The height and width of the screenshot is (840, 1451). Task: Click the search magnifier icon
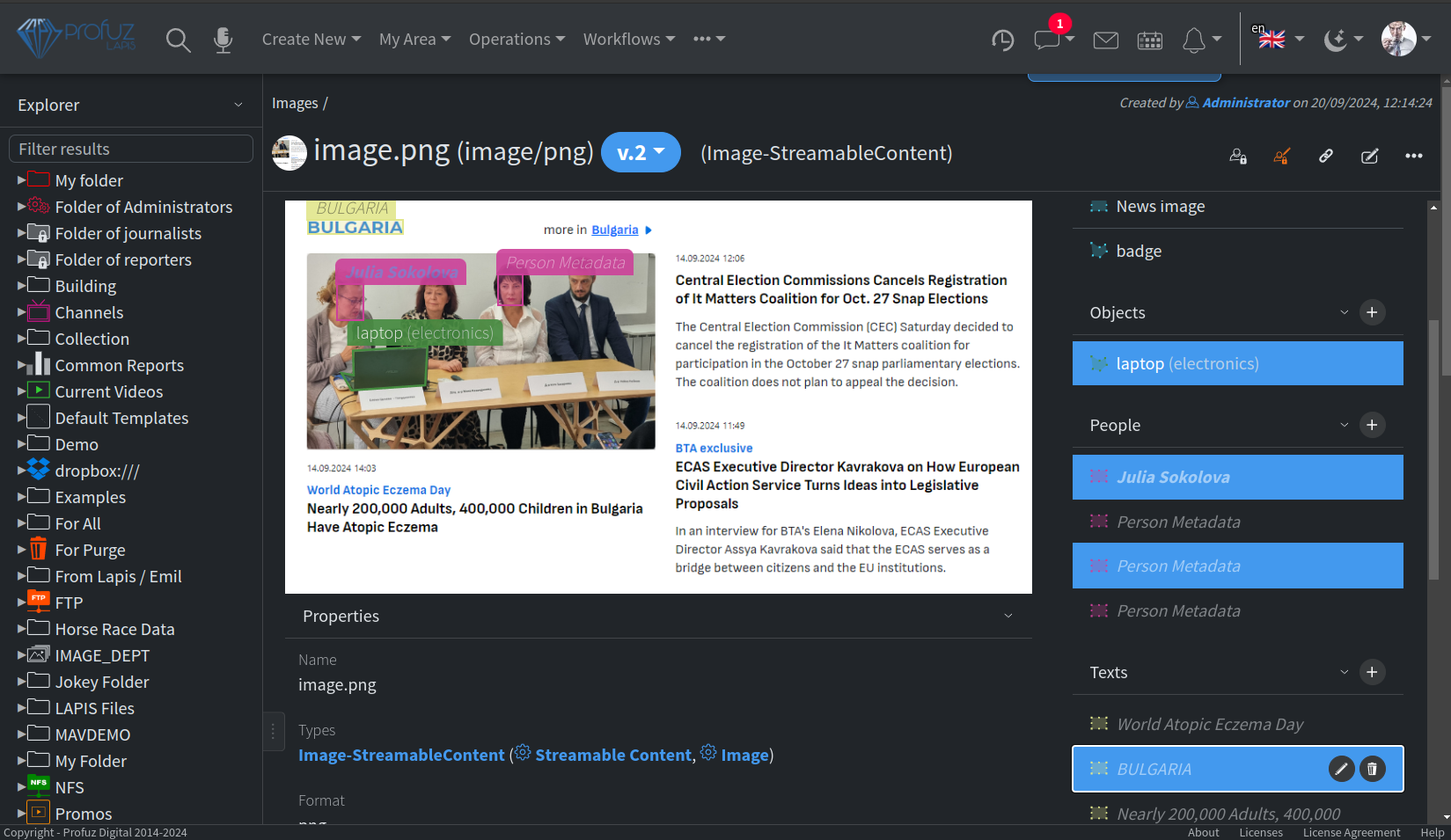pos(178,40)
